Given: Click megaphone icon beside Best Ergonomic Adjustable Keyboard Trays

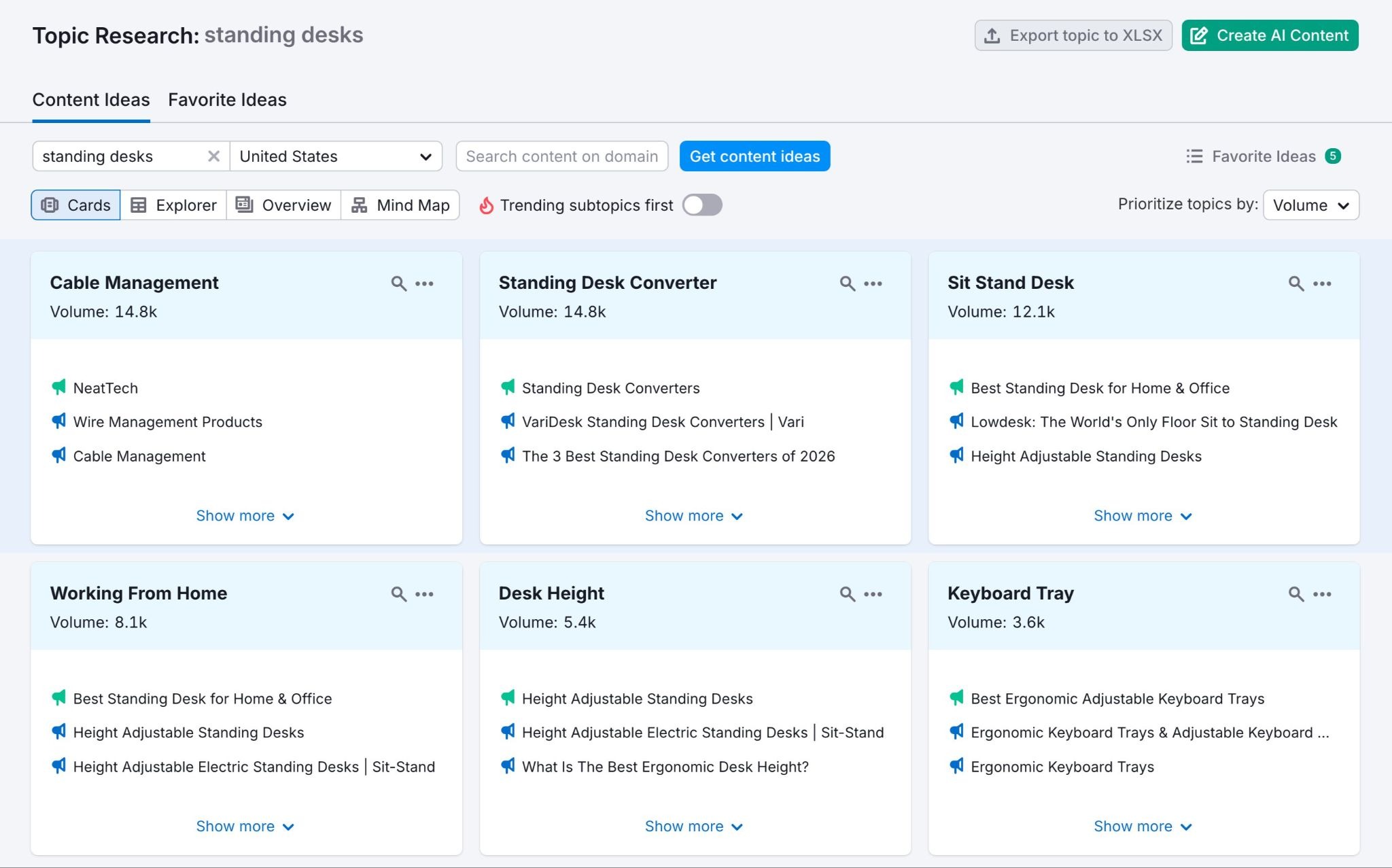Looking at the screenshot, I should point(956,698).
